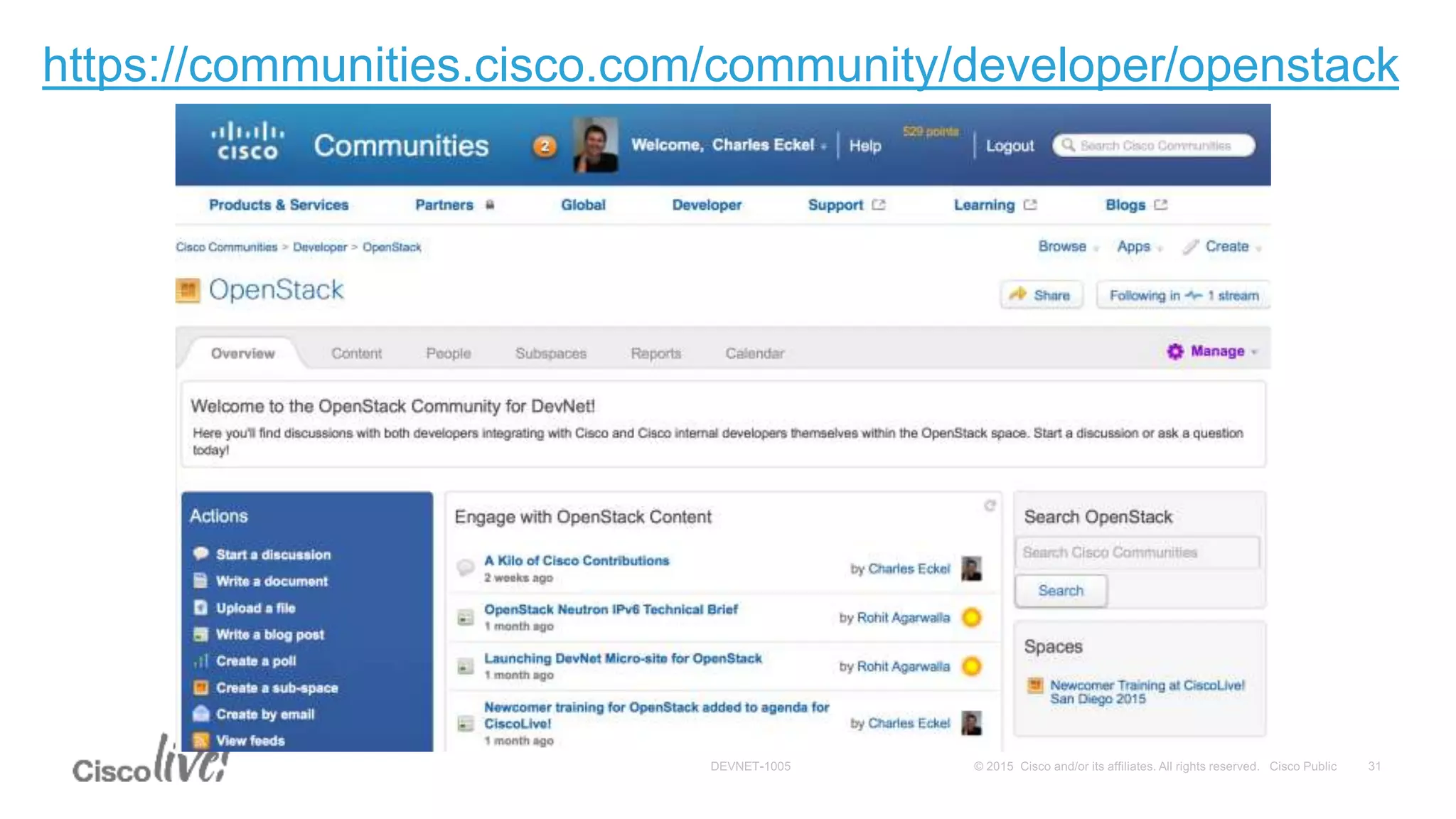Screen dimensions: 1456x819
Task: Click the pencil icon next to Create
Action: pyautogui.click(x=1191, y=247)
